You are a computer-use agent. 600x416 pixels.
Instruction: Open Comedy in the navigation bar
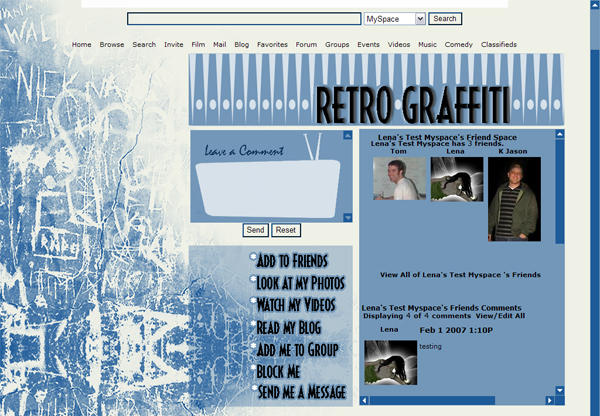point(459,44)
